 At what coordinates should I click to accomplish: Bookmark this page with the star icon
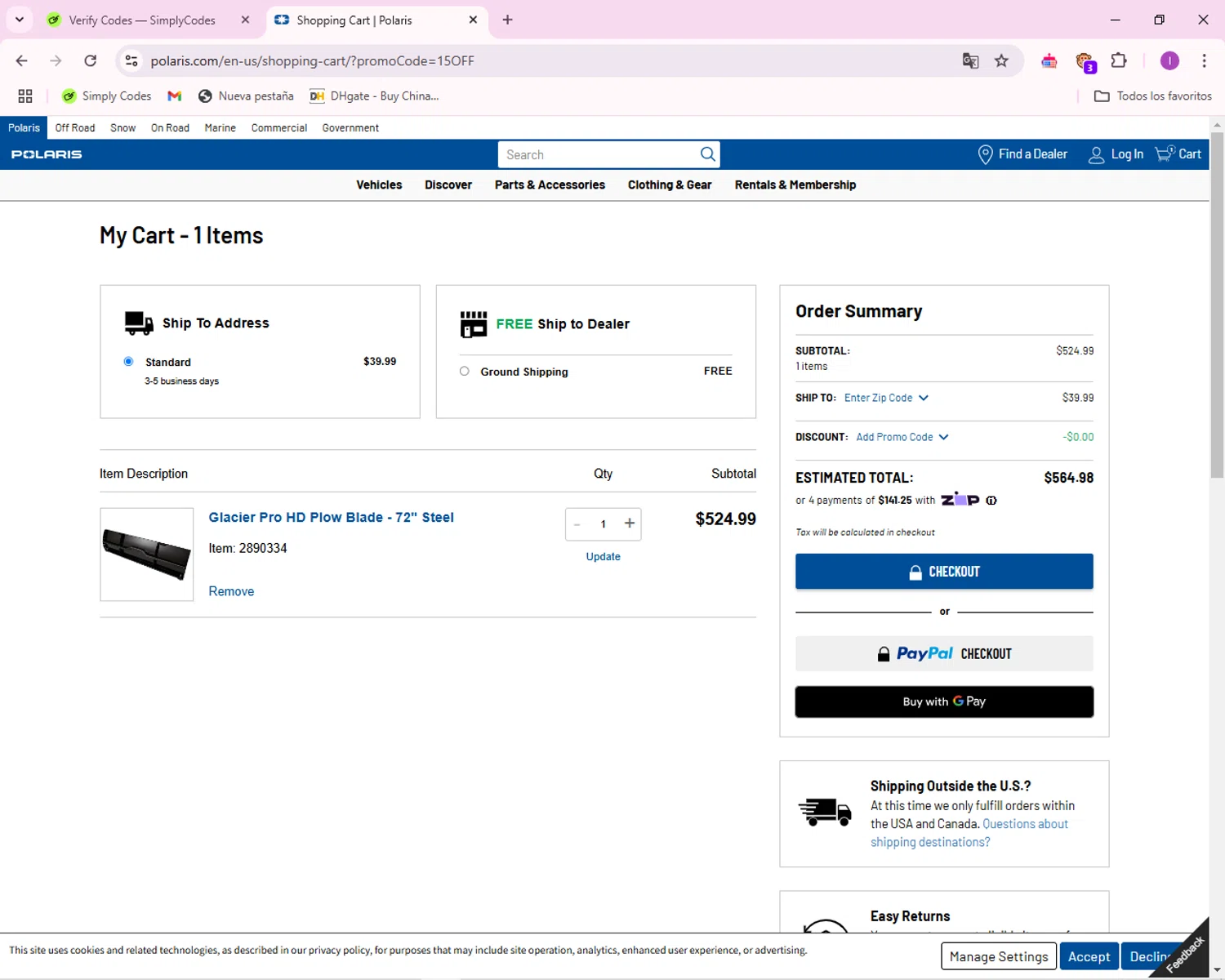(1001, 60)
